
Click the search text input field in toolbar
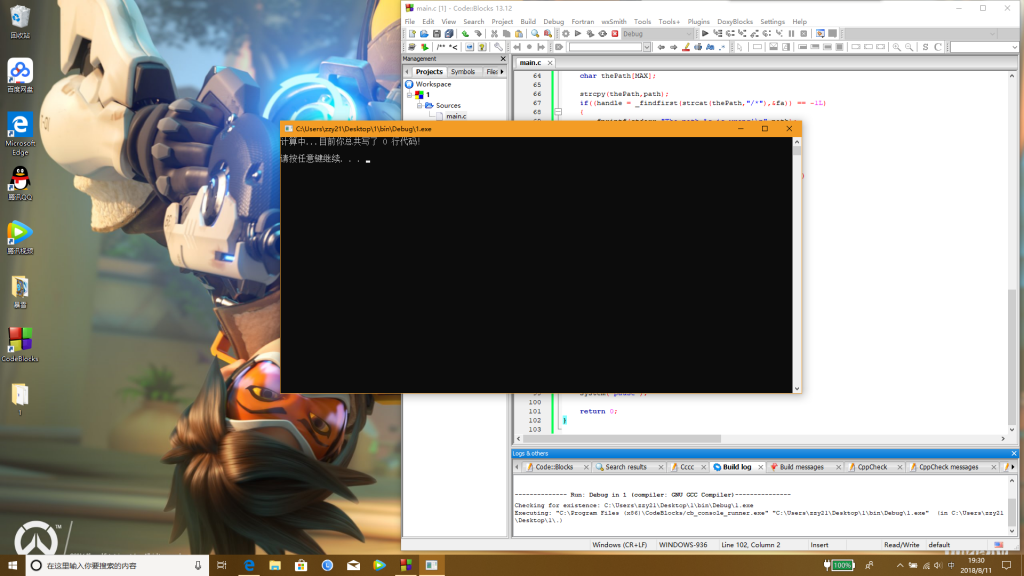605,47
